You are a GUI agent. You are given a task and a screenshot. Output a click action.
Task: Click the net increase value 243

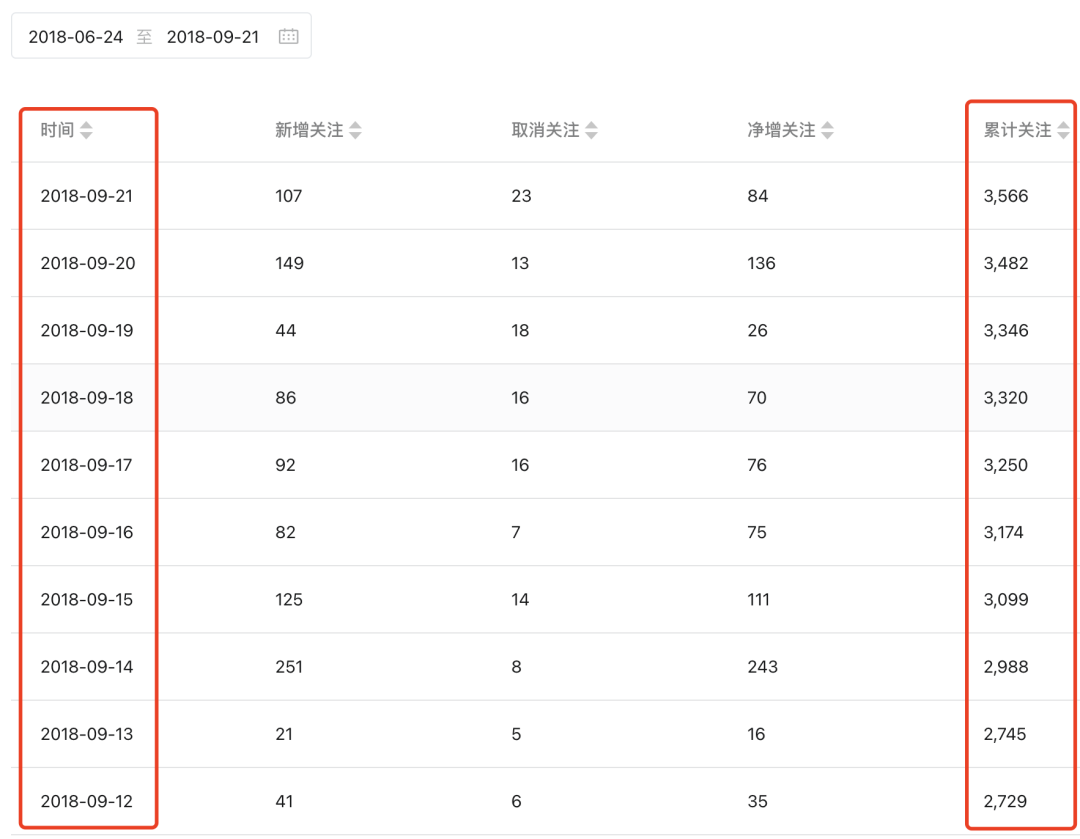pyautogui.click(x=762, y=667)
